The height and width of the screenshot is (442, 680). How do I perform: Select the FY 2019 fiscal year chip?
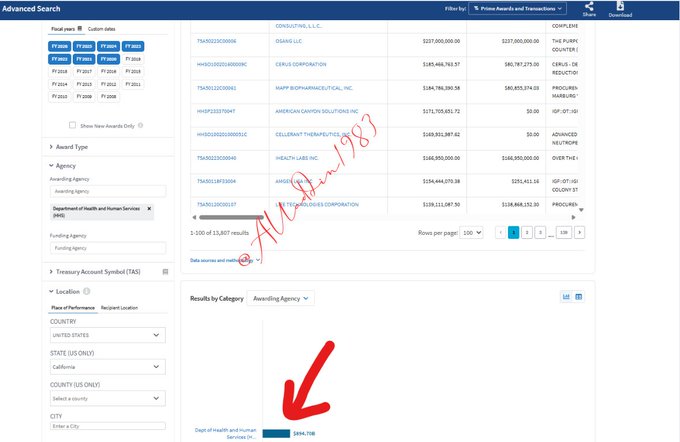point(133,59)
